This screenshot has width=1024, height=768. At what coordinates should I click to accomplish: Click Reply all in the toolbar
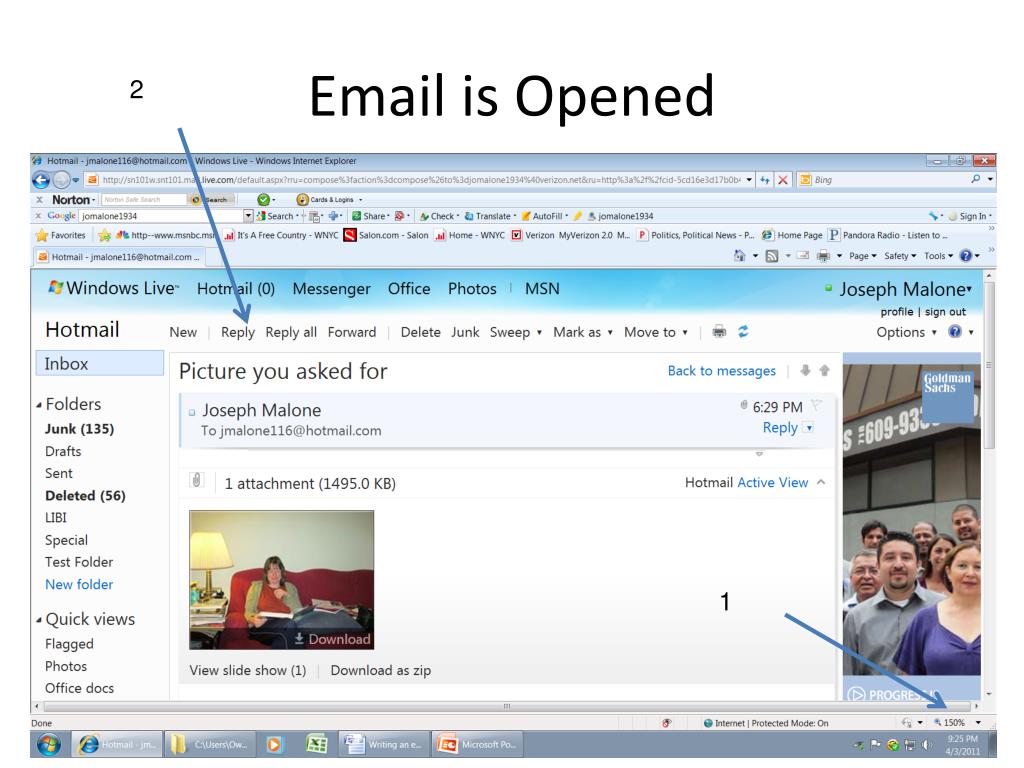291,332
